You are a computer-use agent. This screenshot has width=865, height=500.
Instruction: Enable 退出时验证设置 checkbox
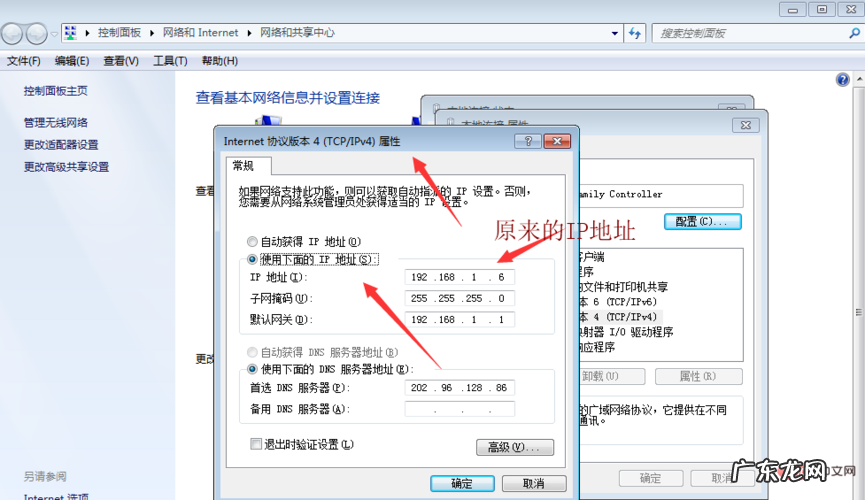pyautogui.click(x=256, y=444)
